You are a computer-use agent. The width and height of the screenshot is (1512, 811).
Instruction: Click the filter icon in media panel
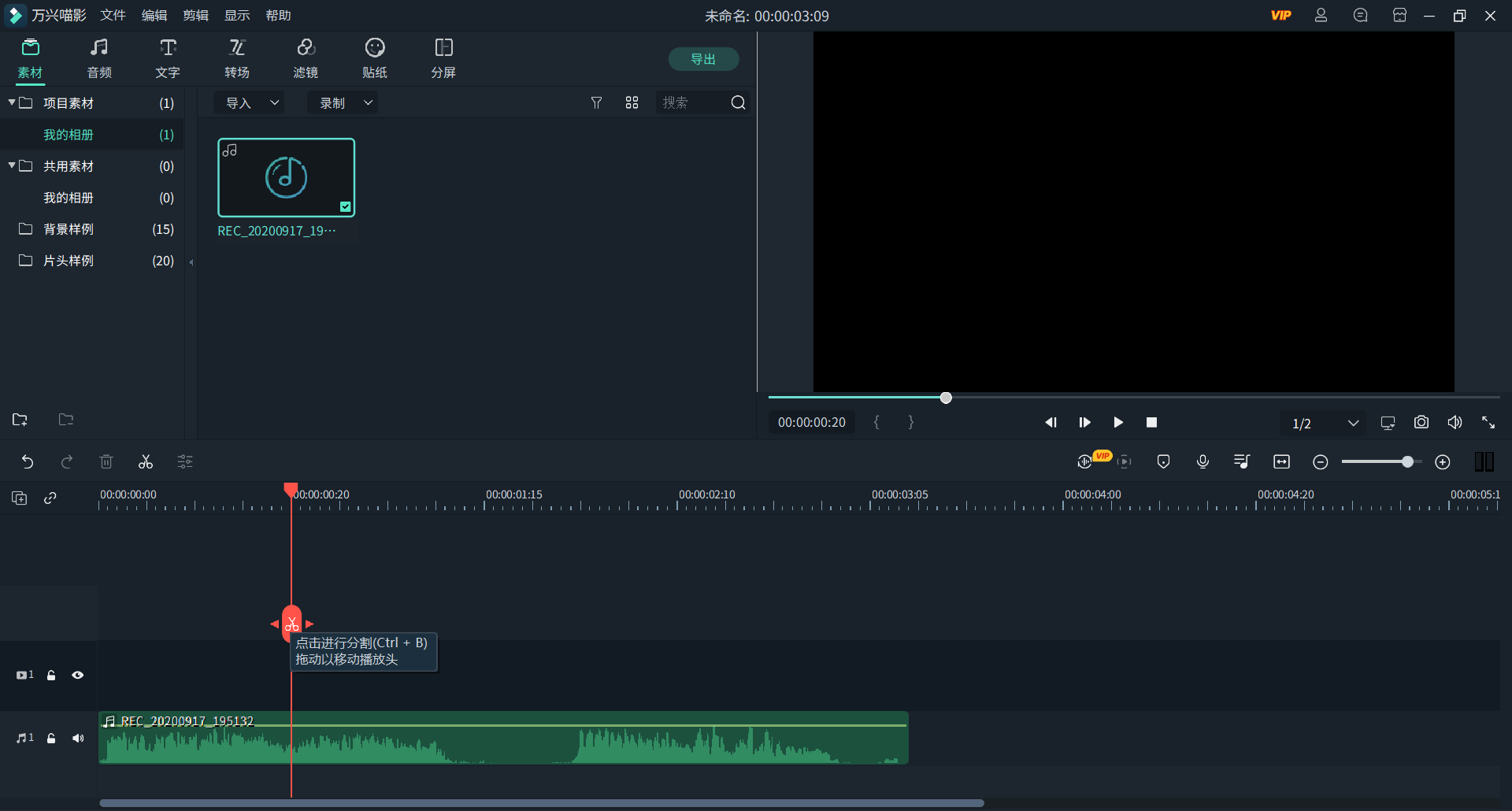point(596,103)
